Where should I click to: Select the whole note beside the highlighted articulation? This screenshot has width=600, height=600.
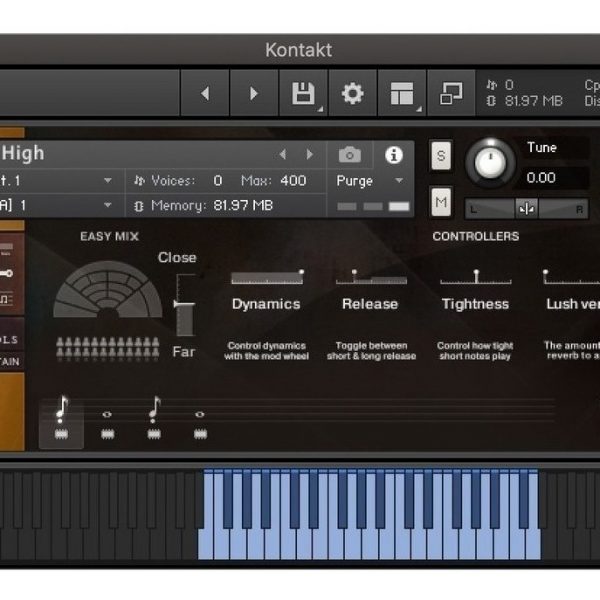tap(107, 414)
